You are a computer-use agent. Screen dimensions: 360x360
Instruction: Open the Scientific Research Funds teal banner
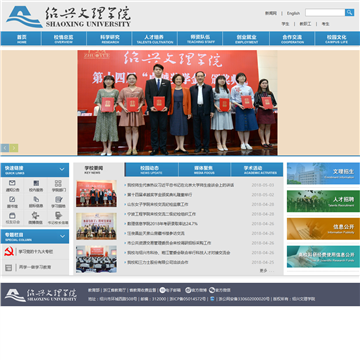point(323,257)
